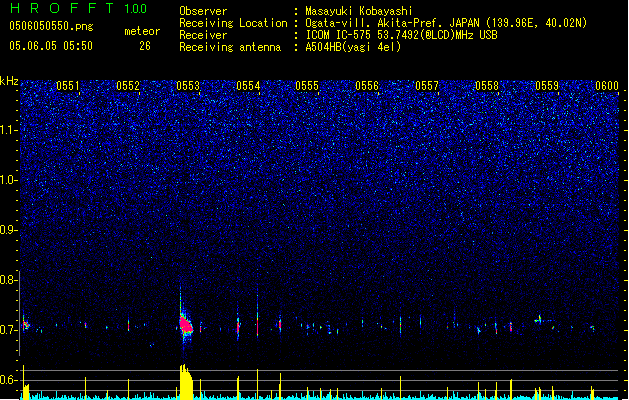Click the filename 0506050550.png
The height and width of the screenshot is (400, 629).
point(51,26)
